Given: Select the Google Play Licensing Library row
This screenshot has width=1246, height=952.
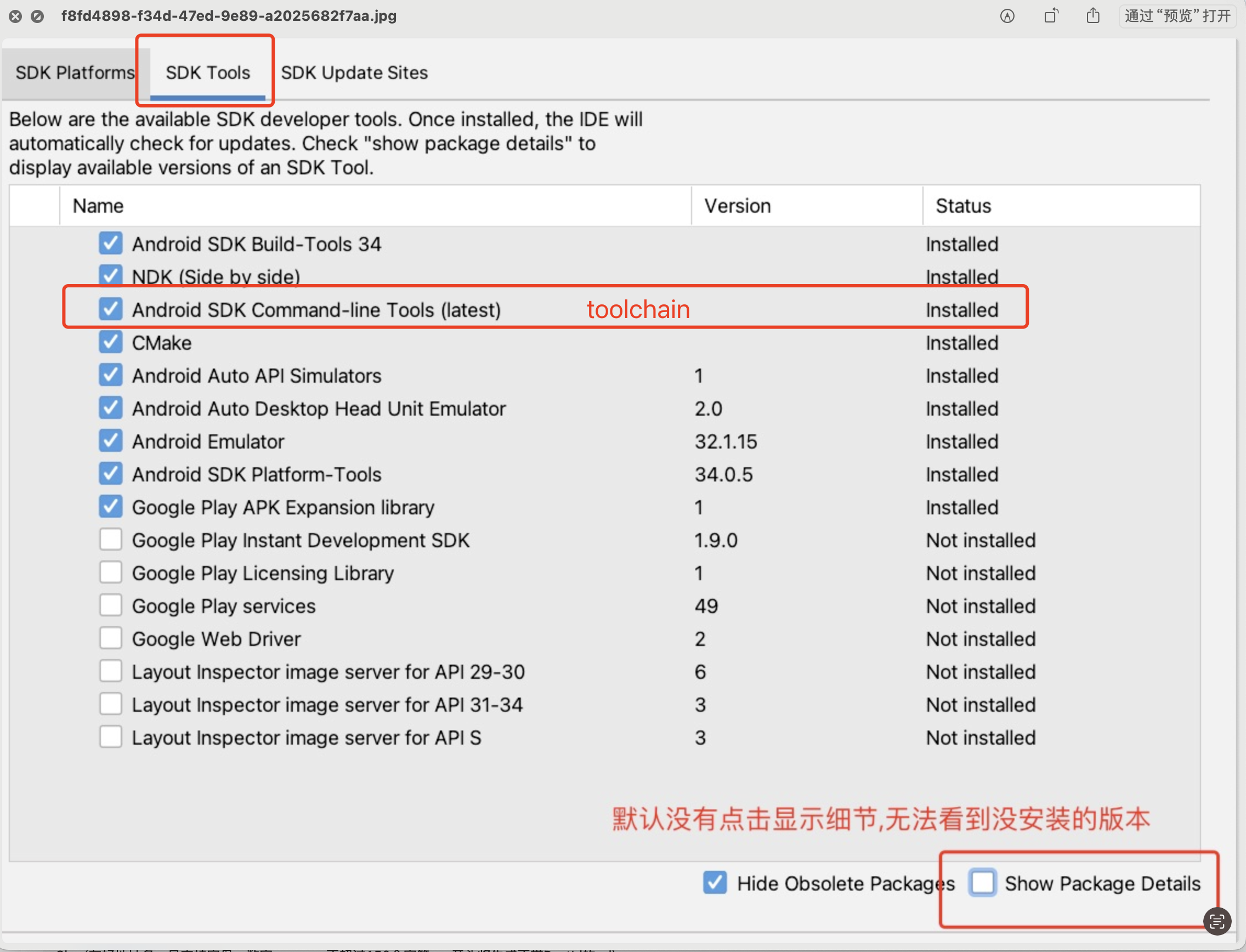Looking at the screenshot, I should [262, 573].
